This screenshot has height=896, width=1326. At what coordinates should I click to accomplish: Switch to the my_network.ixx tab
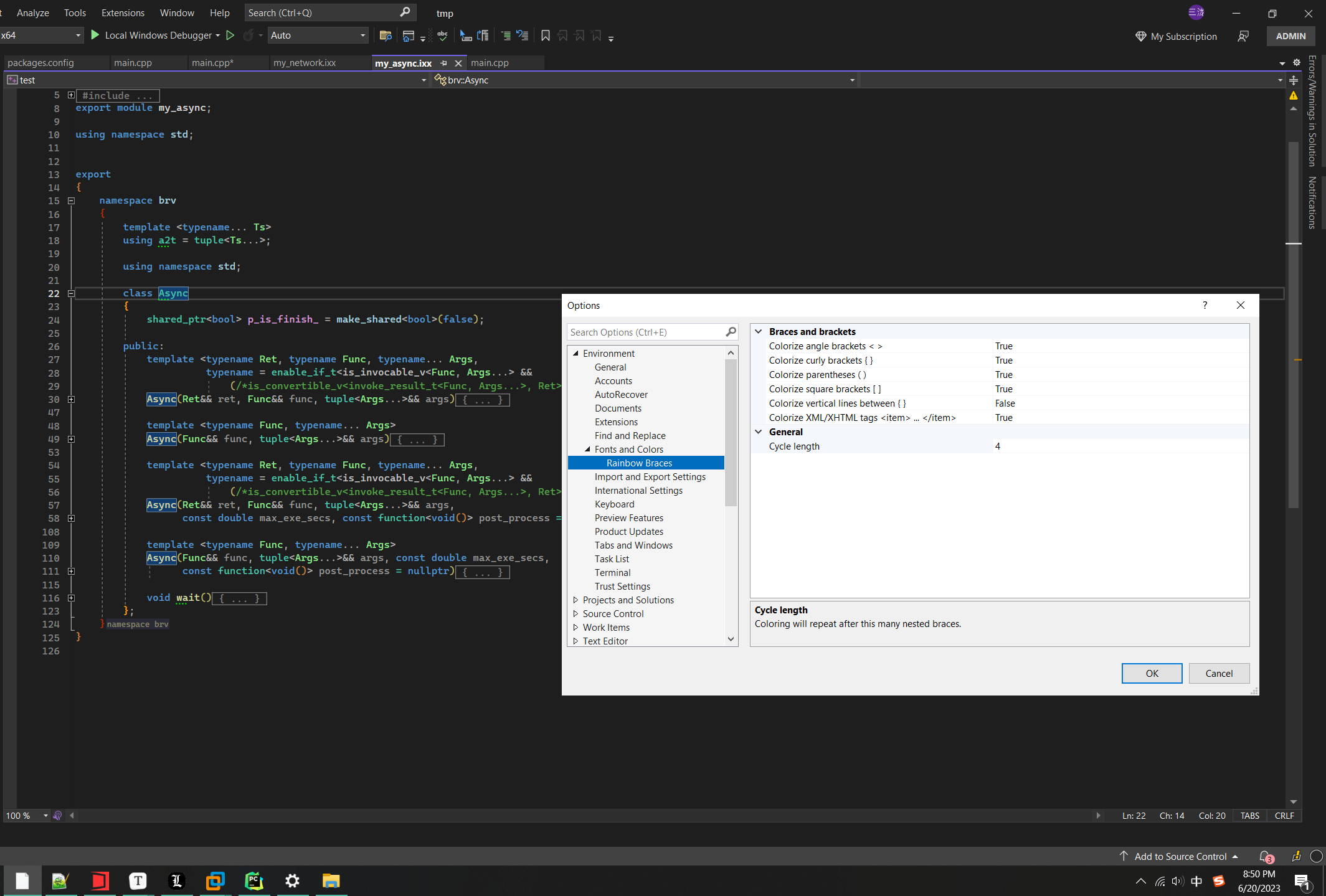pos(304,62)
